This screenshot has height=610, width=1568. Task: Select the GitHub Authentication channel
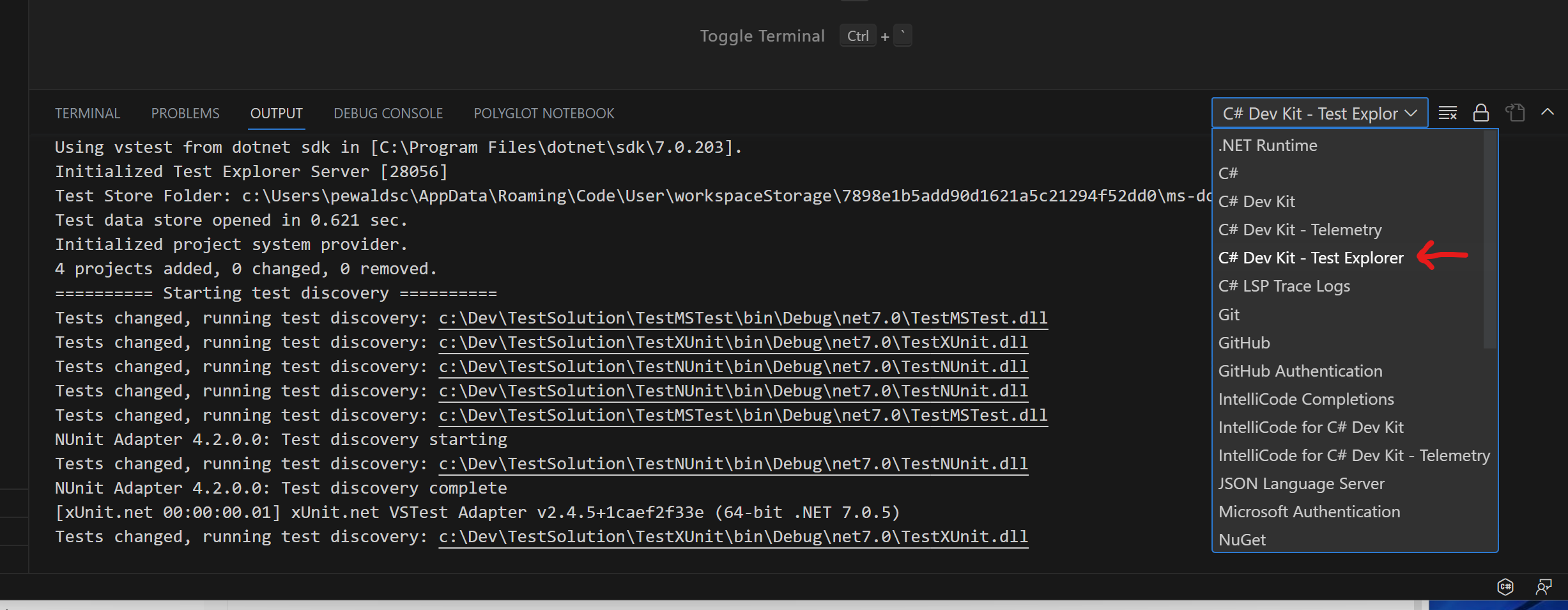[x=1300, y=370]
